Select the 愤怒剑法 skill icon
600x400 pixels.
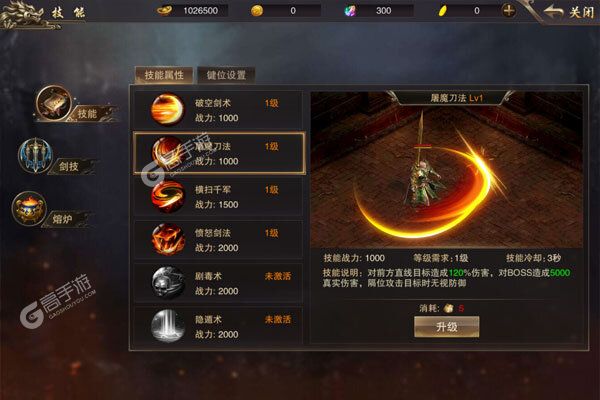(x=168, y=240)
